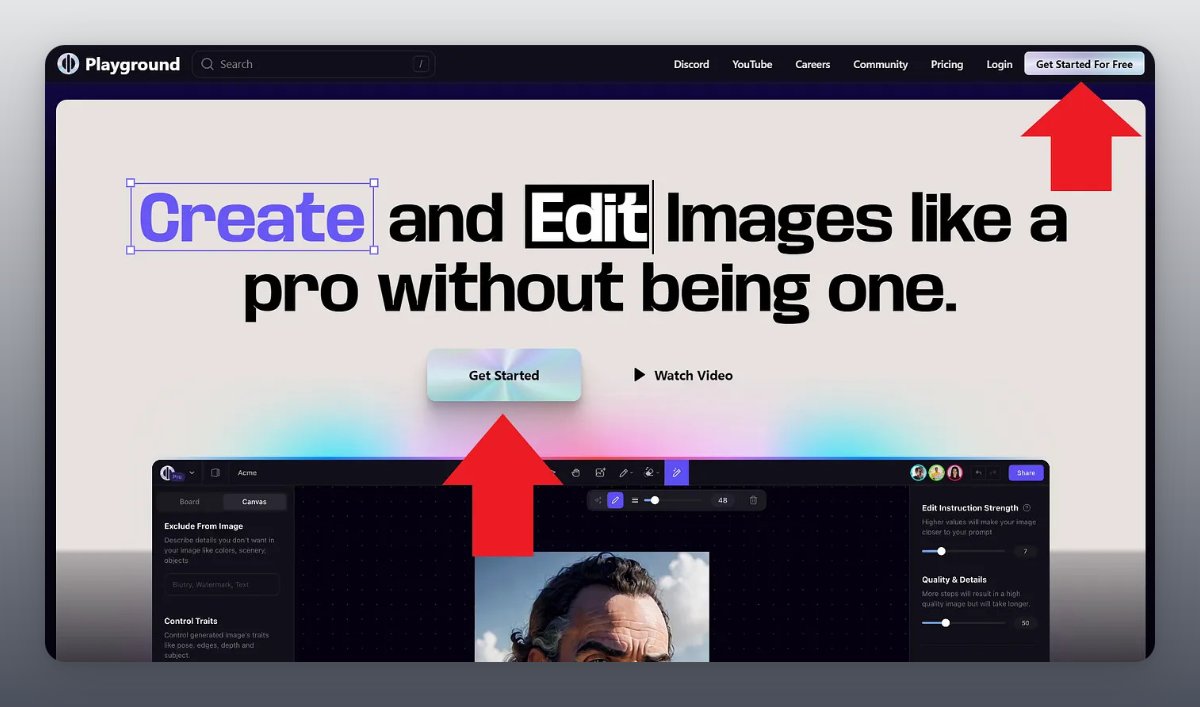This screenshot has height=707, width=1200.
Task: Adjust the Quality & Details slider
Action: point(964,623)
